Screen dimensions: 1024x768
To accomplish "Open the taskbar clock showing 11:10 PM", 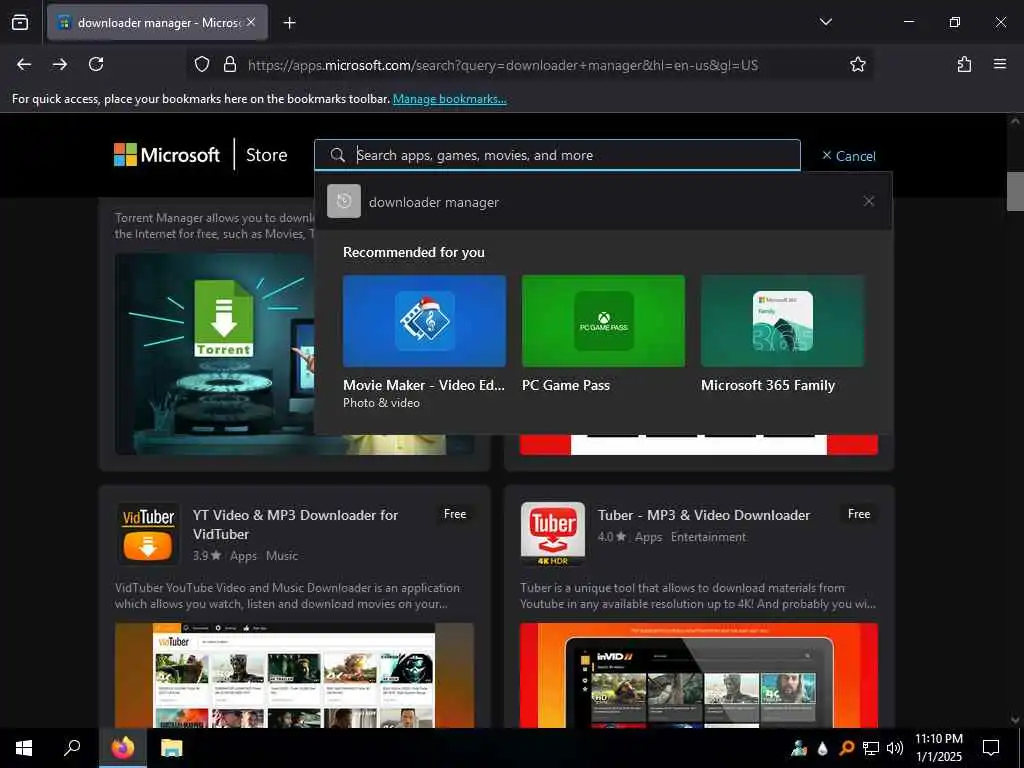I will [x=938, y=748].
